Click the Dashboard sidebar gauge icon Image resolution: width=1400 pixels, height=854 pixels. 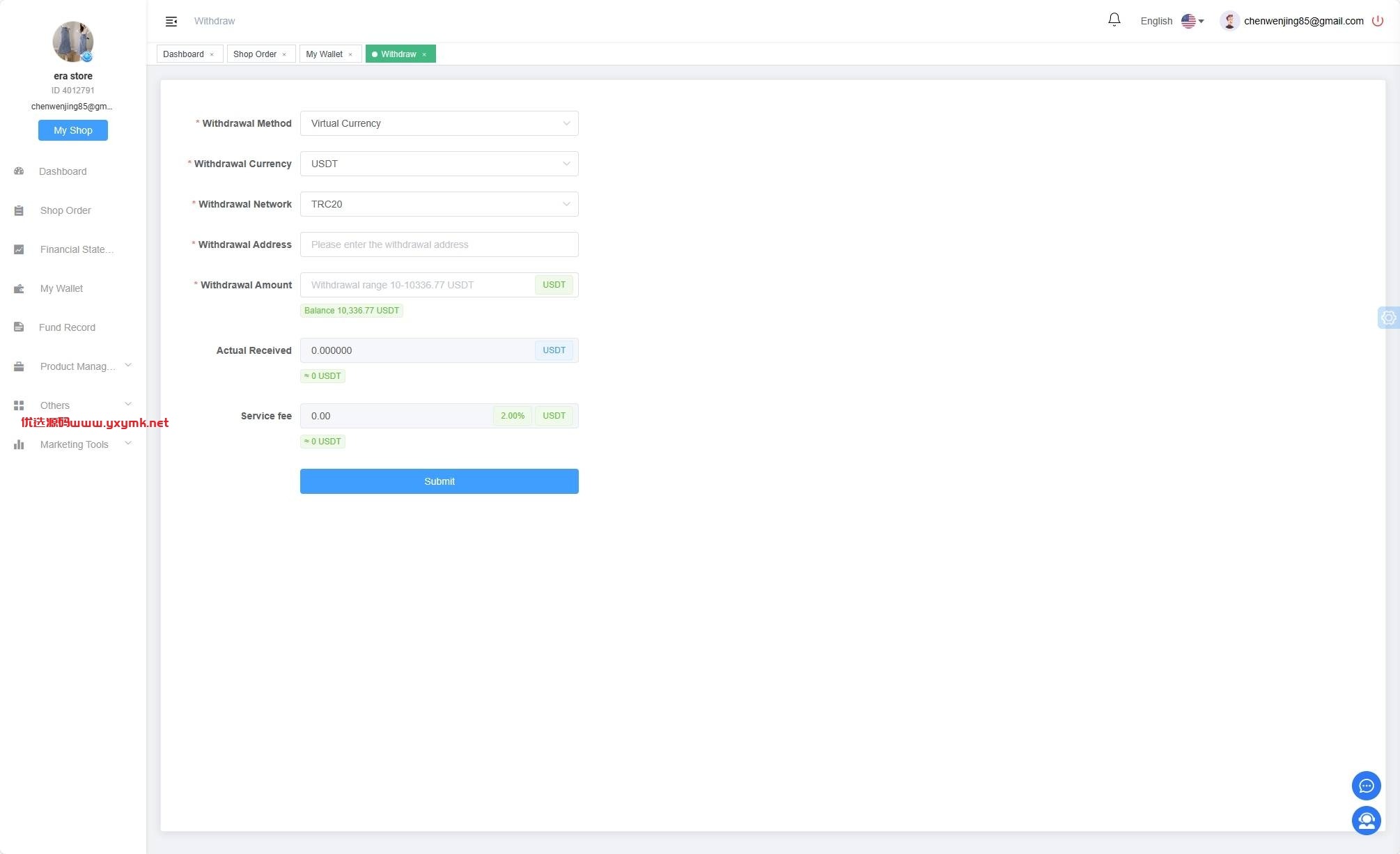[19, 171]
